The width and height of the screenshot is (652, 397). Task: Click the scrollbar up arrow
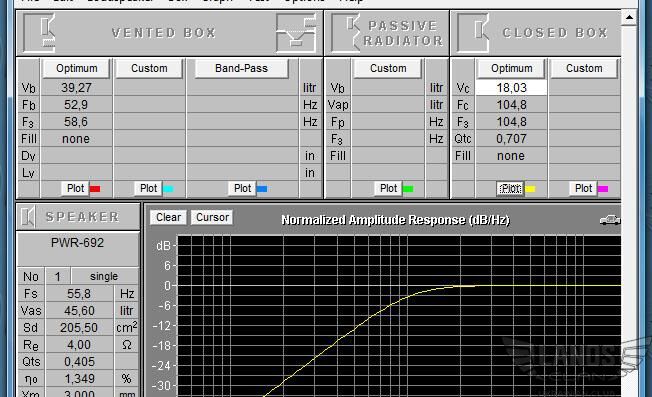click(x=629, y=17)
